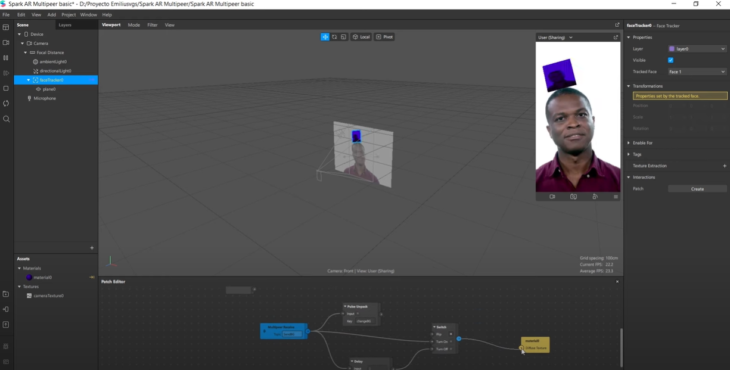Click the upload/export icon in lower sidebar
The image size is (730, 370).
(x=6, y=324)
